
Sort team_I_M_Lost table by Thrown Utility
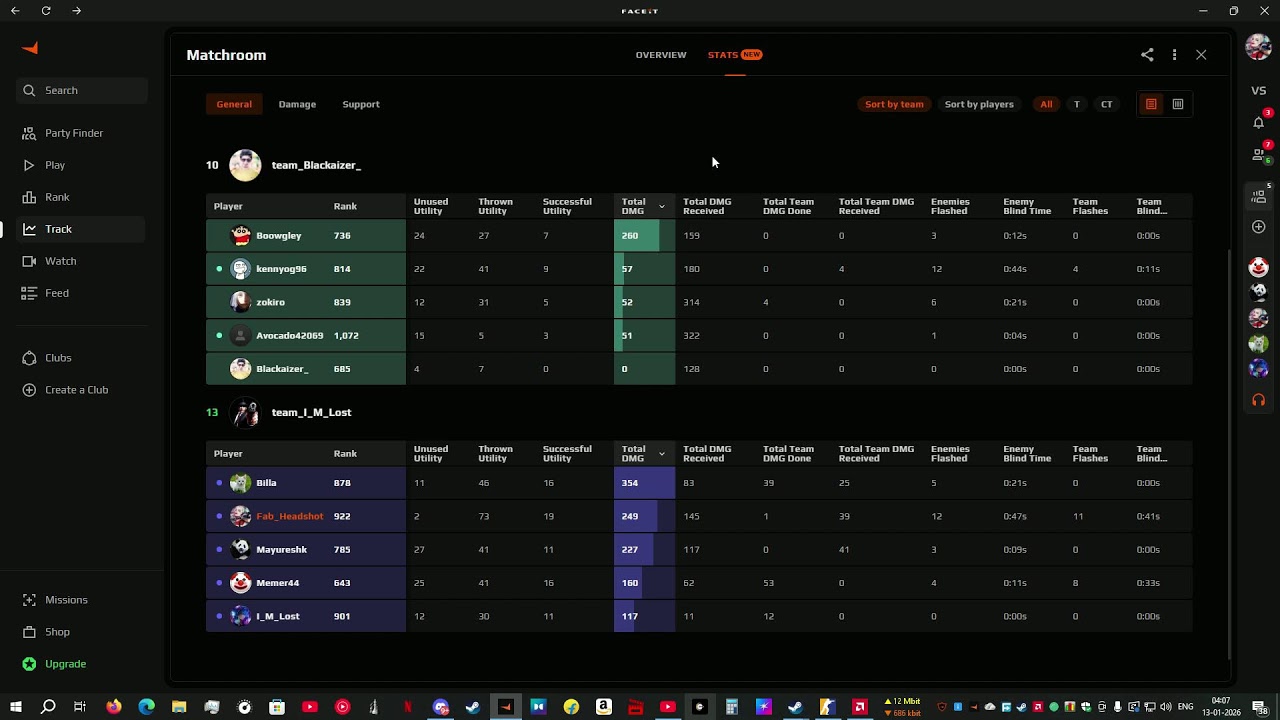coord(495,454)
